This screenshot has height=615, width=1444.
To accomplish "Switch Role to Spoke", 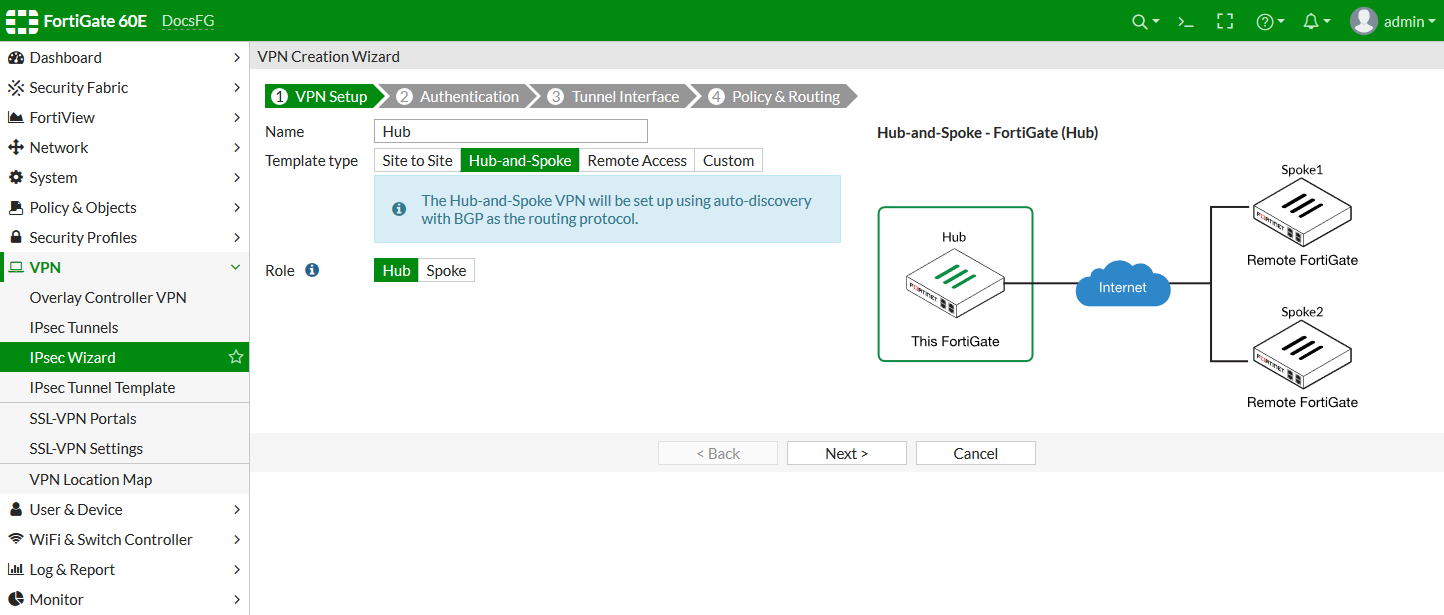I will 446,270.
